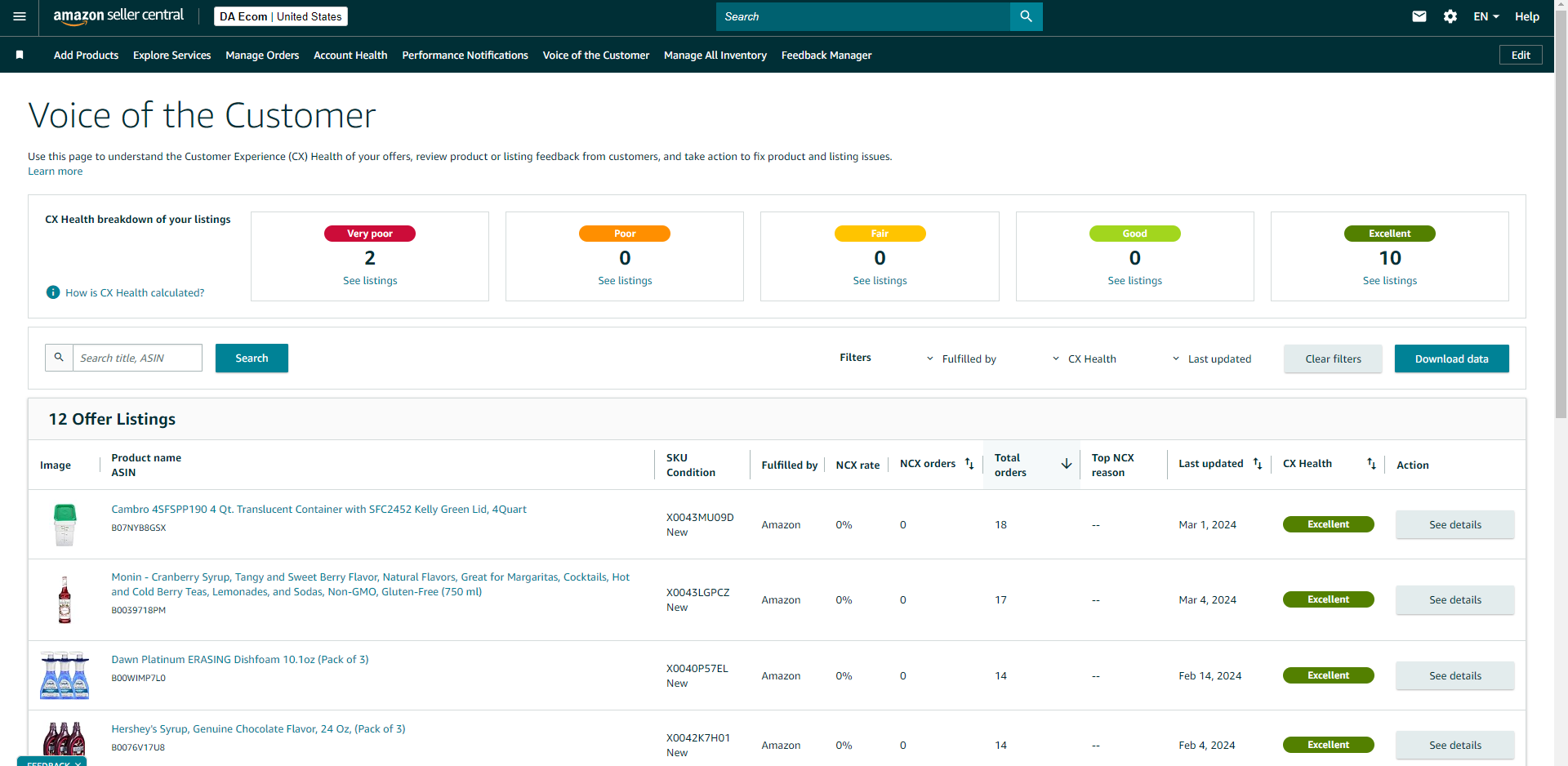Open Add Products menu item

[86, 55]
